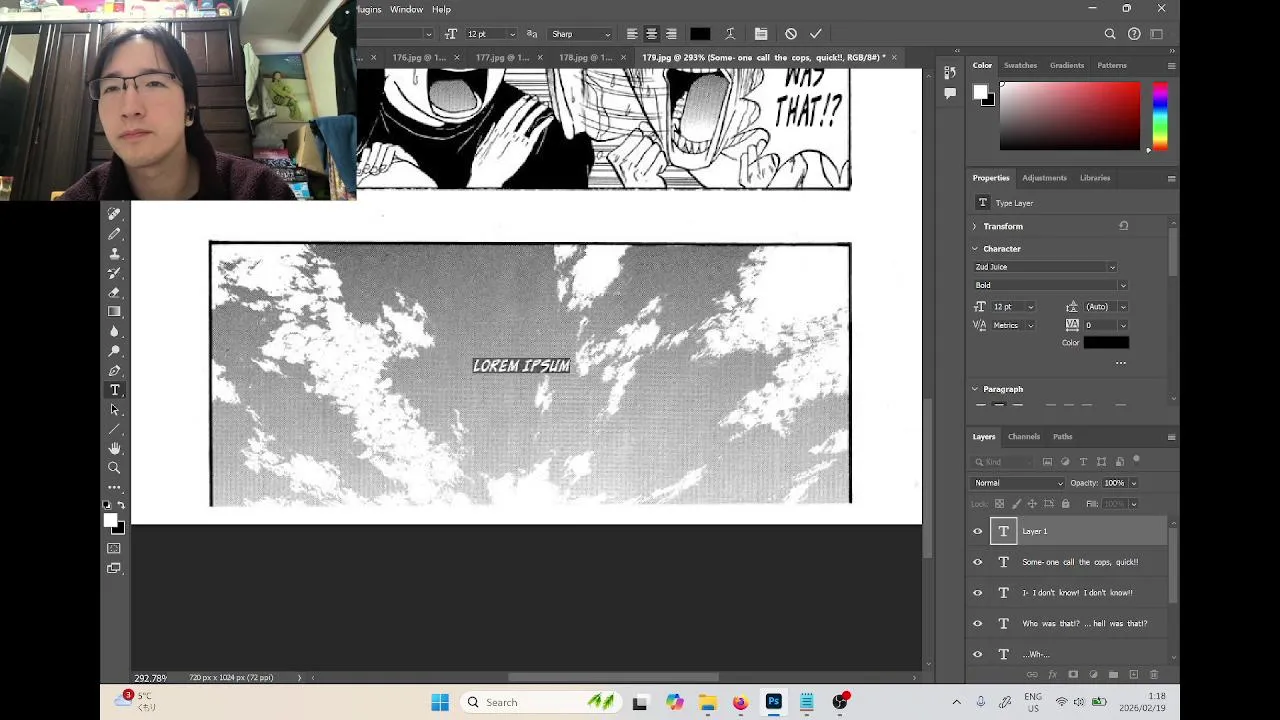Toggle lock transparent pixels in Layers
The width and height of the screenshot is (1280, 720).
click(999, 504)
